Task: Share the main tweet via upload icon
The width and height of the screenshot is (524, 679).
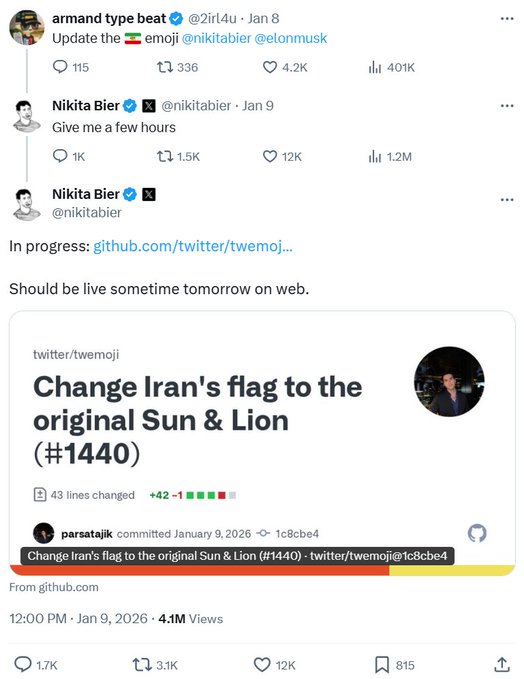Action: click(x=501, y=664)
